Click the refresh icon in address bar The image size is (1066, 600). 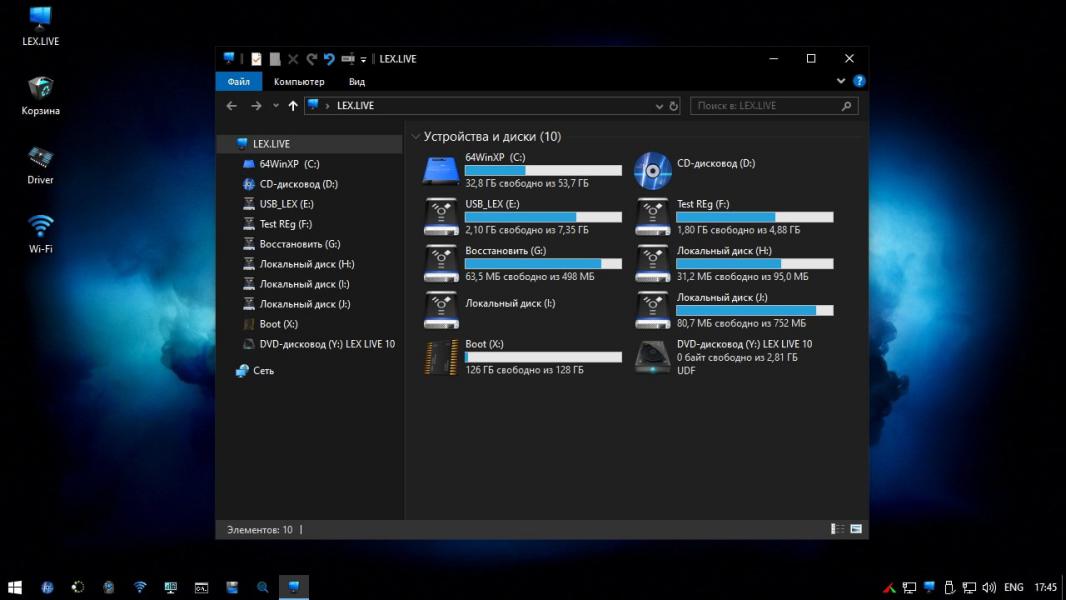(x=673, y=106)
